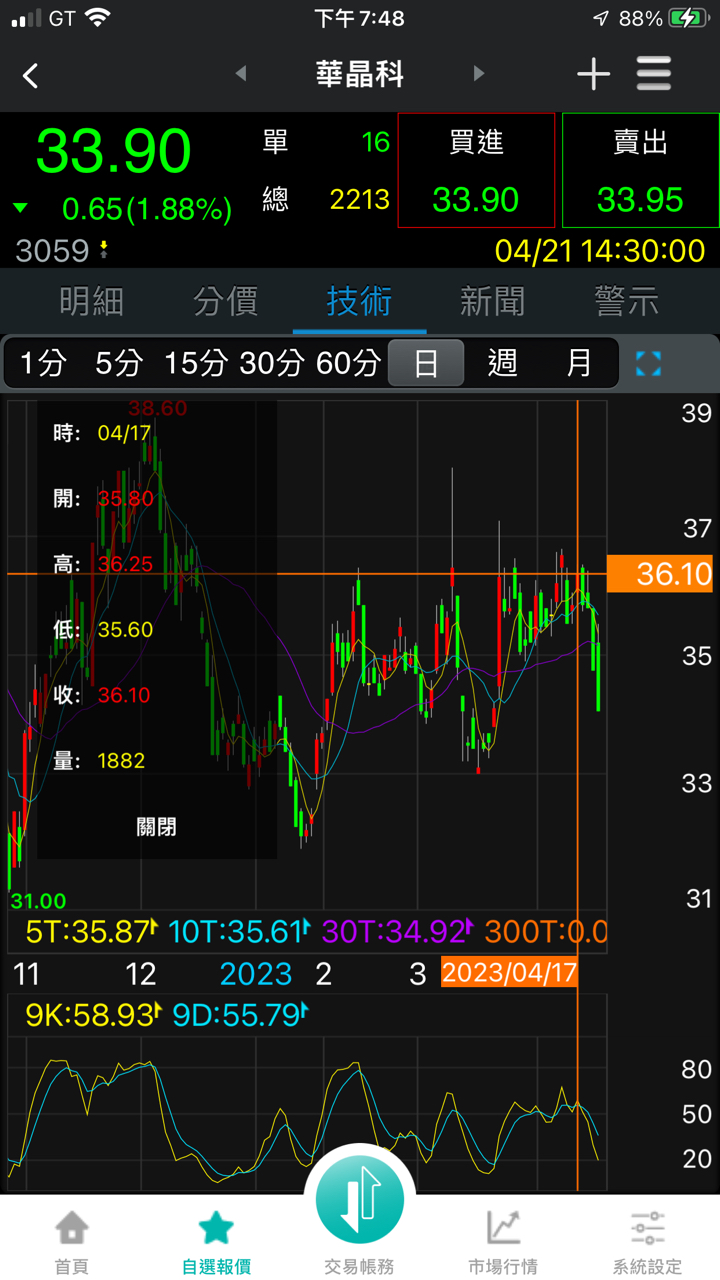The width and height of the screenshot is (720, 1280).
Task: Tap the 2023 year label on axis
Action: tap(256, 974)
